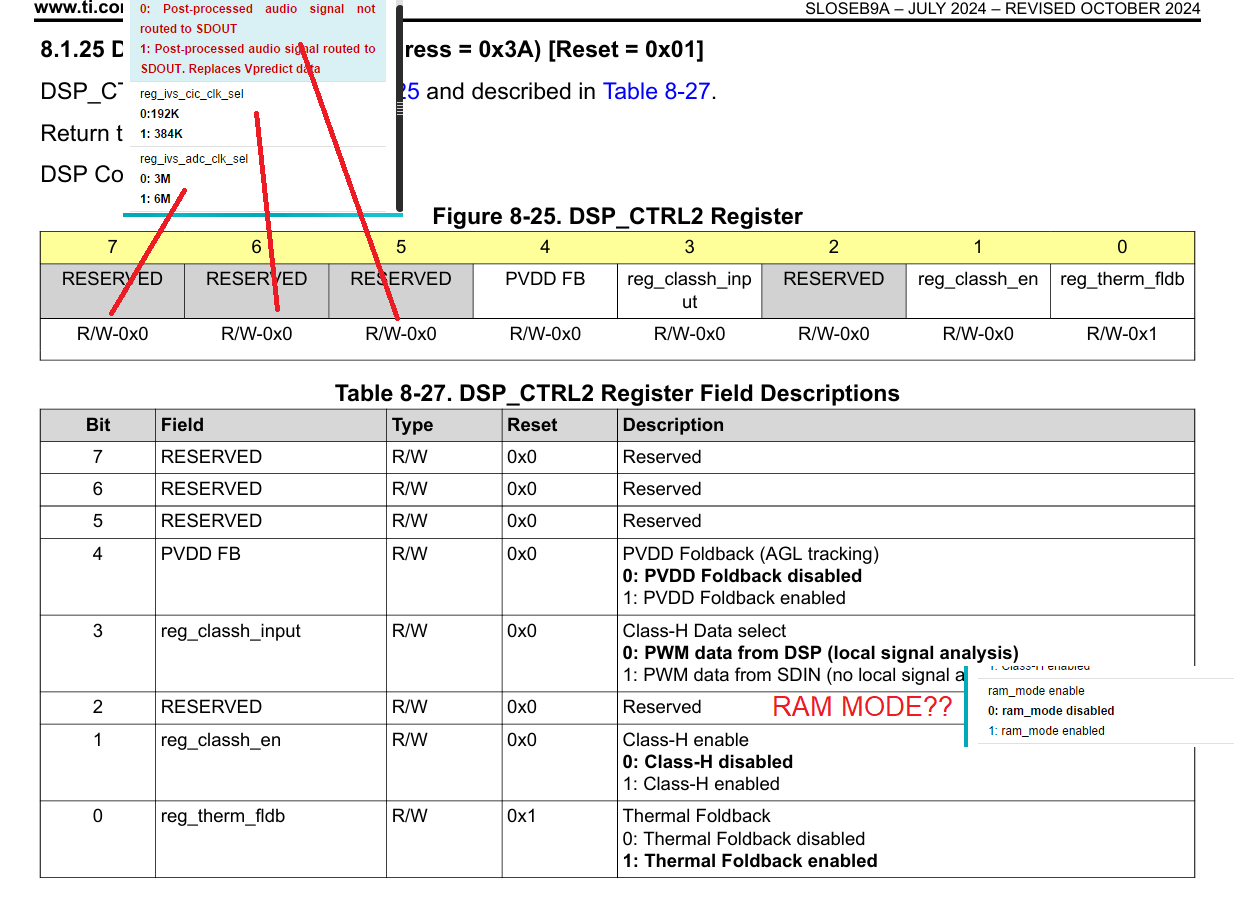The height and width of the screenshot is (907, 1244).
Task: Click the Class-H Data select description
Action: click(704, 631)
